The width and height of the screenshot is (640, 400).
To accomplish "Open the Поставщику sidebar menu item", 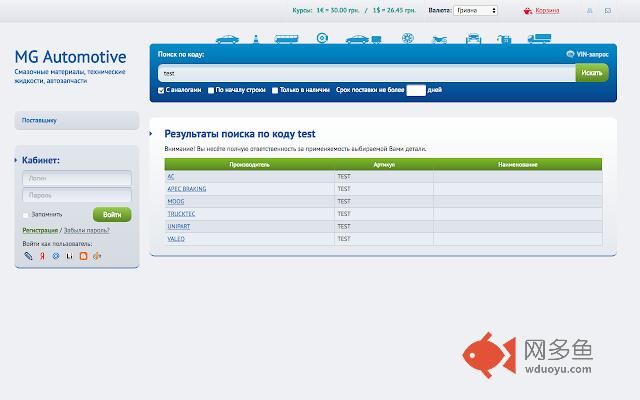I will (39, 120).
